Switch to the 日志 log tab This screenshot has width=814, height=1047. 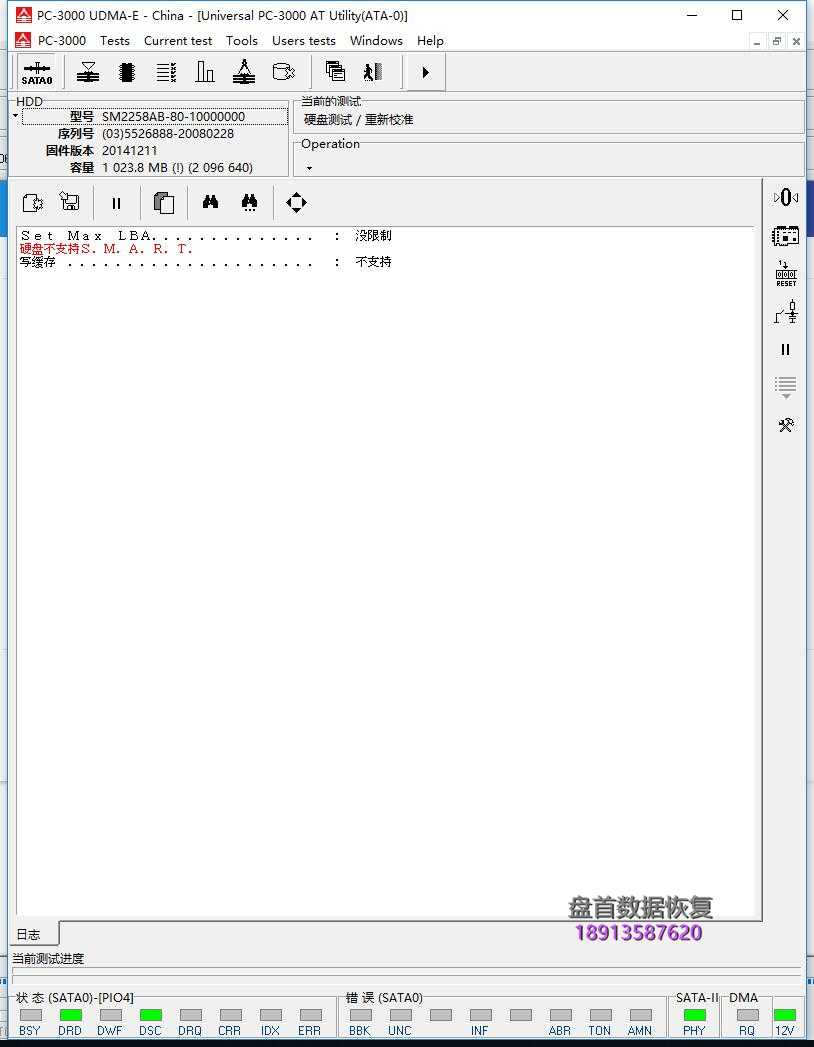[x=29, y=935]
